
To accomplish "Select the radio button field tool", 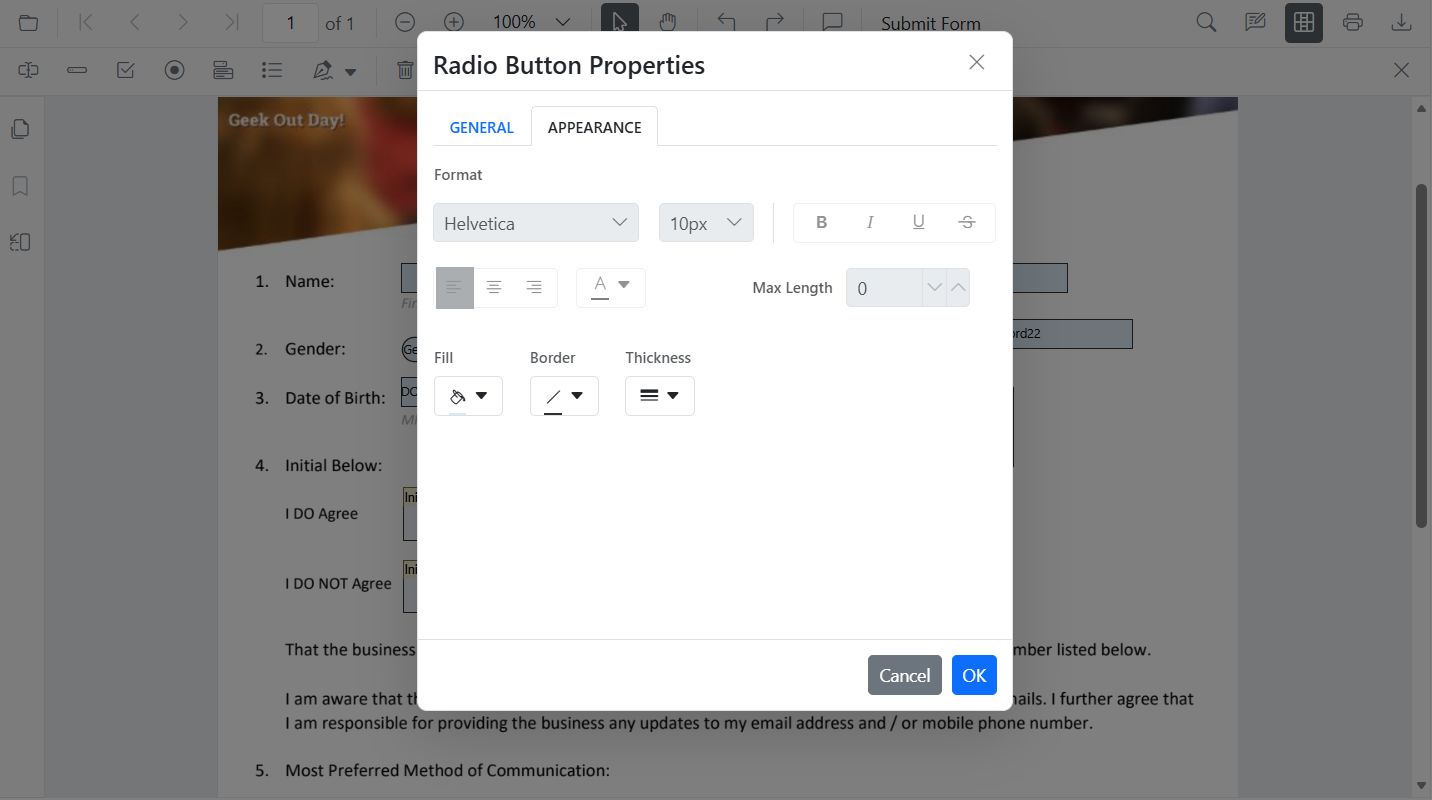I will point(174,70).
